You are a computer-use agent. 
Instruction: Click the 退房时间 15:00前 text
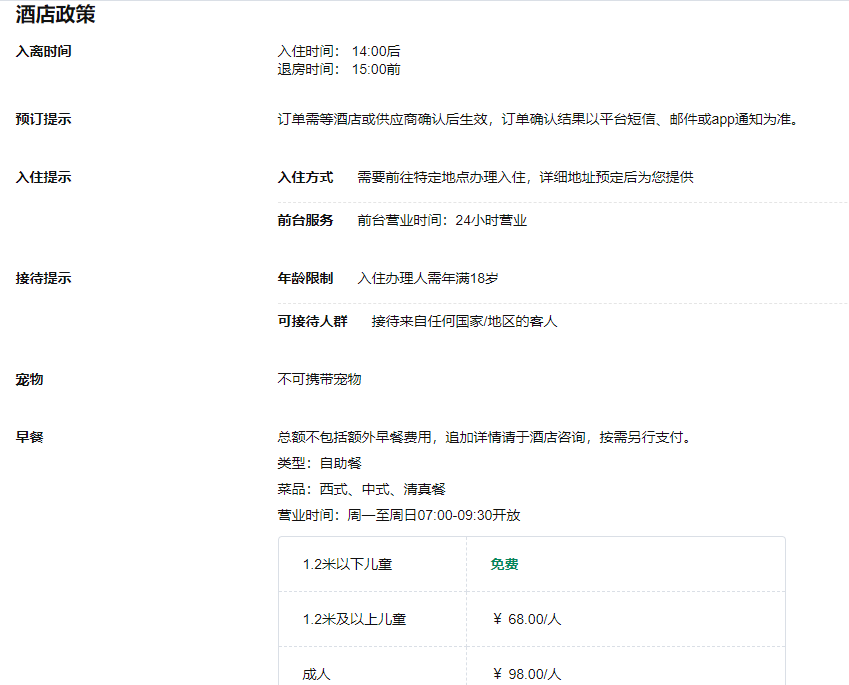tap(339, 70)
